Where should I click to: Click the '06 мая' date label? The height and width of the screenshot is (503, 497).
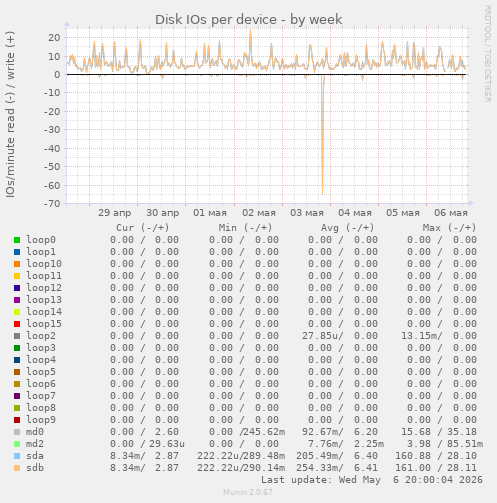pos(451,213)
